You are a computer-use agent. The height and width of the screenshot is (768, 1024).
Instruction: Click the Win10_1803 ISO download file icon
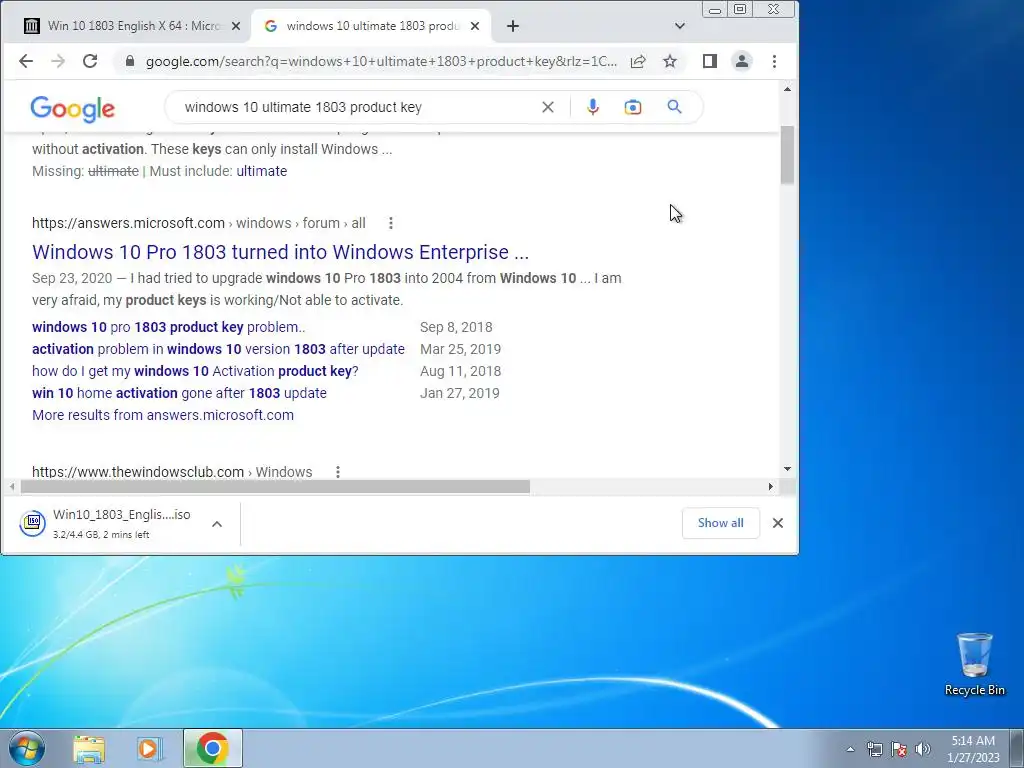click(32, 523)
